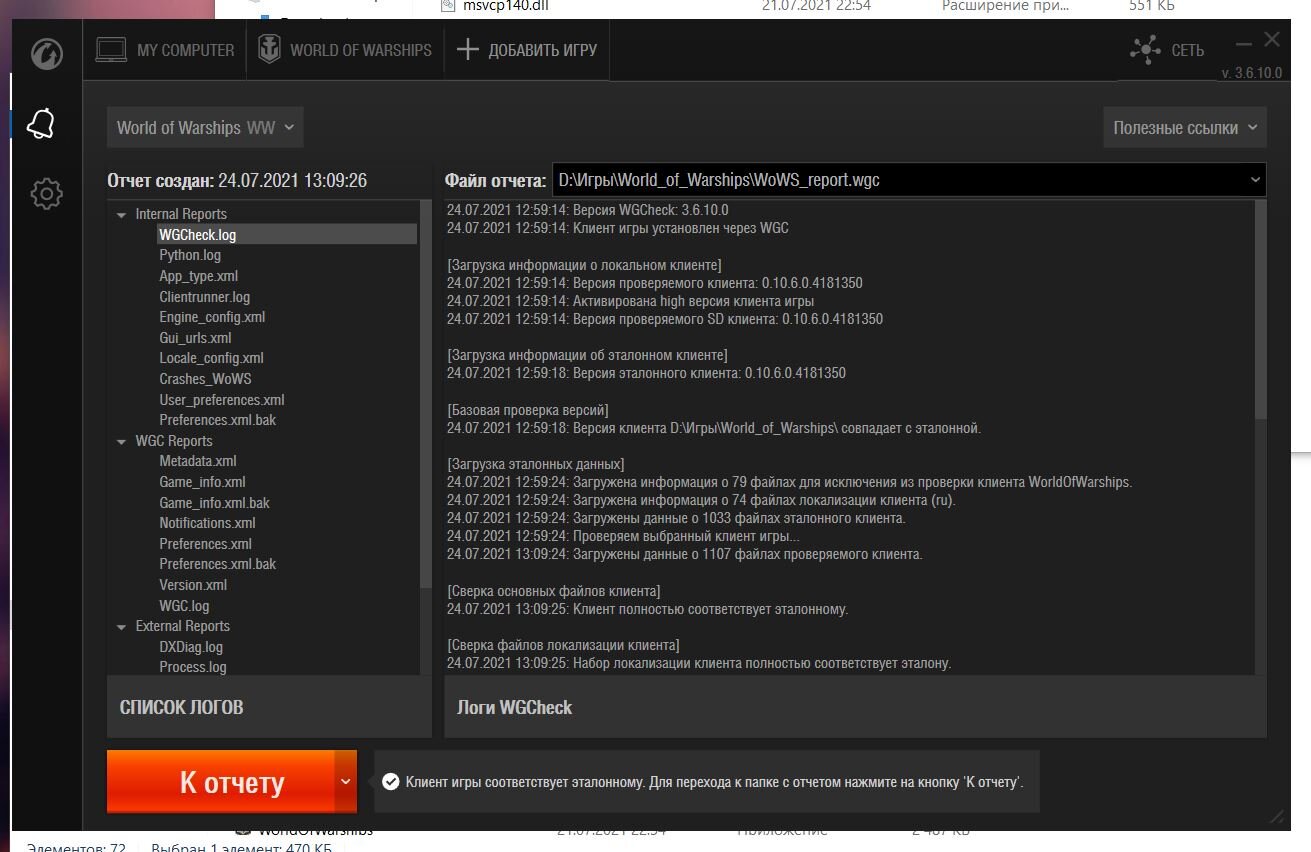Click the Wargaming logo icon in sidebar
This screenshot has width=1311, height=852.
46,54
